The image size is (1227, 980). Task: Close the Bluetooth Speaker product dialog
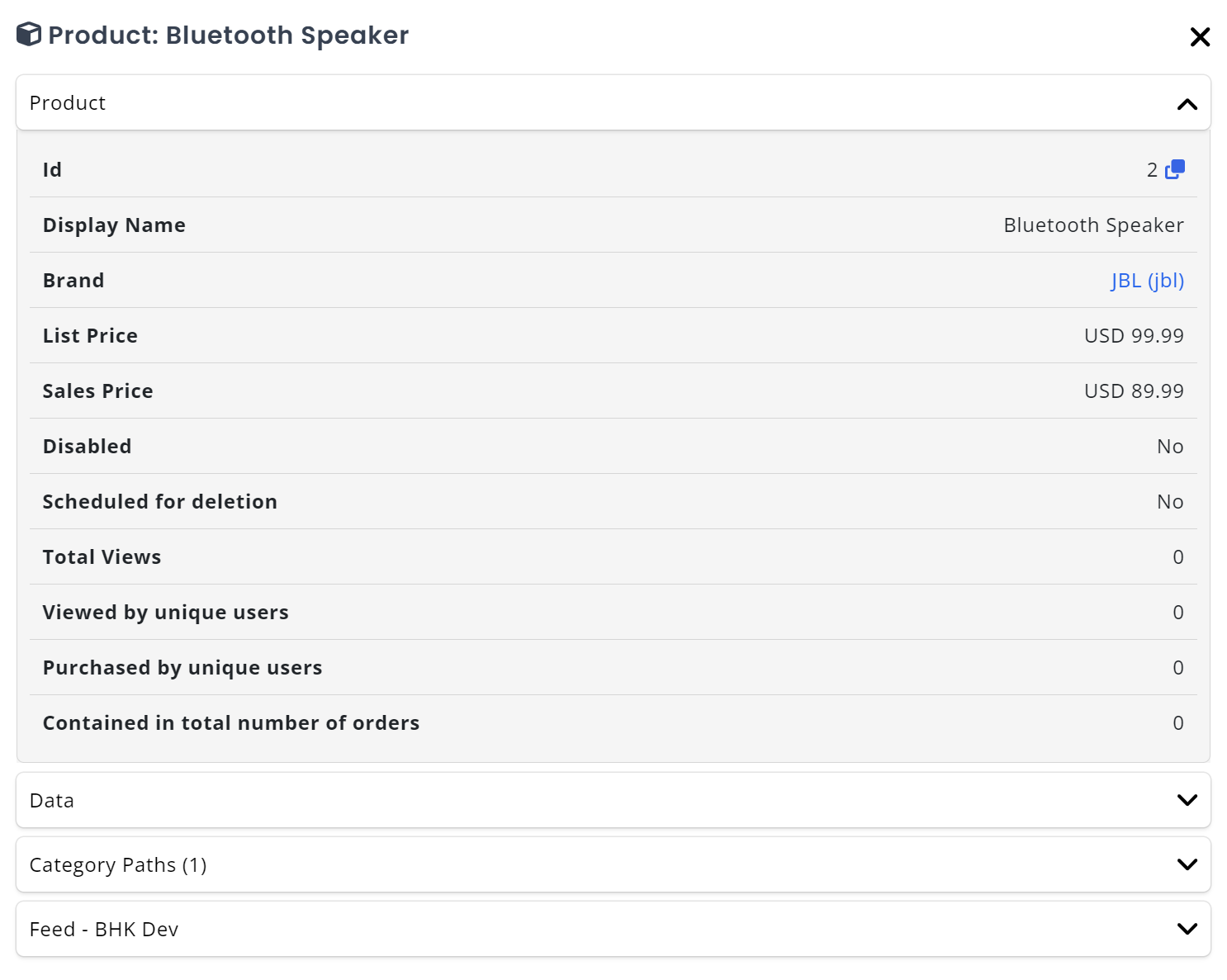[x=1199, y=36]
